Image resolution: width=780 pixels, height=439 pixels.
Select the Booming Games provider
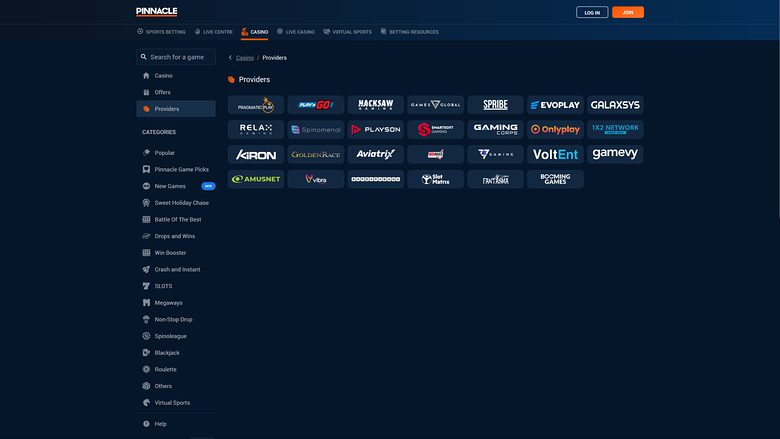coord(555,179)
